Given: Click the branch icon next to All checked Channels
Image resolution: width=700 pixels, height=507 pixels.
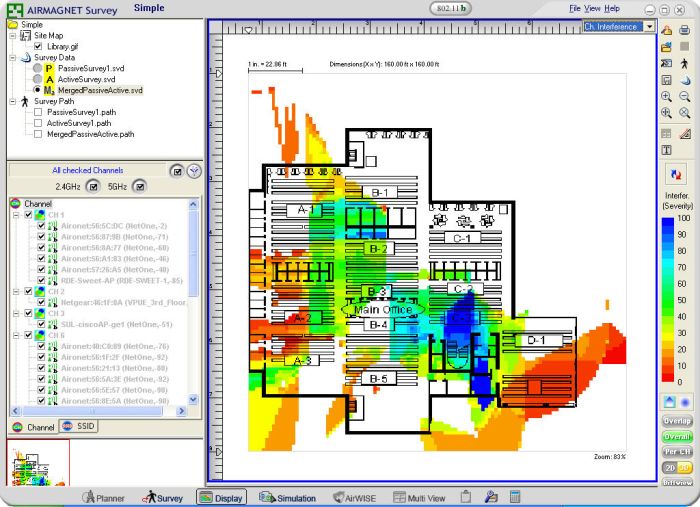Looking at the screenshot, I should (x=194, y=171).
